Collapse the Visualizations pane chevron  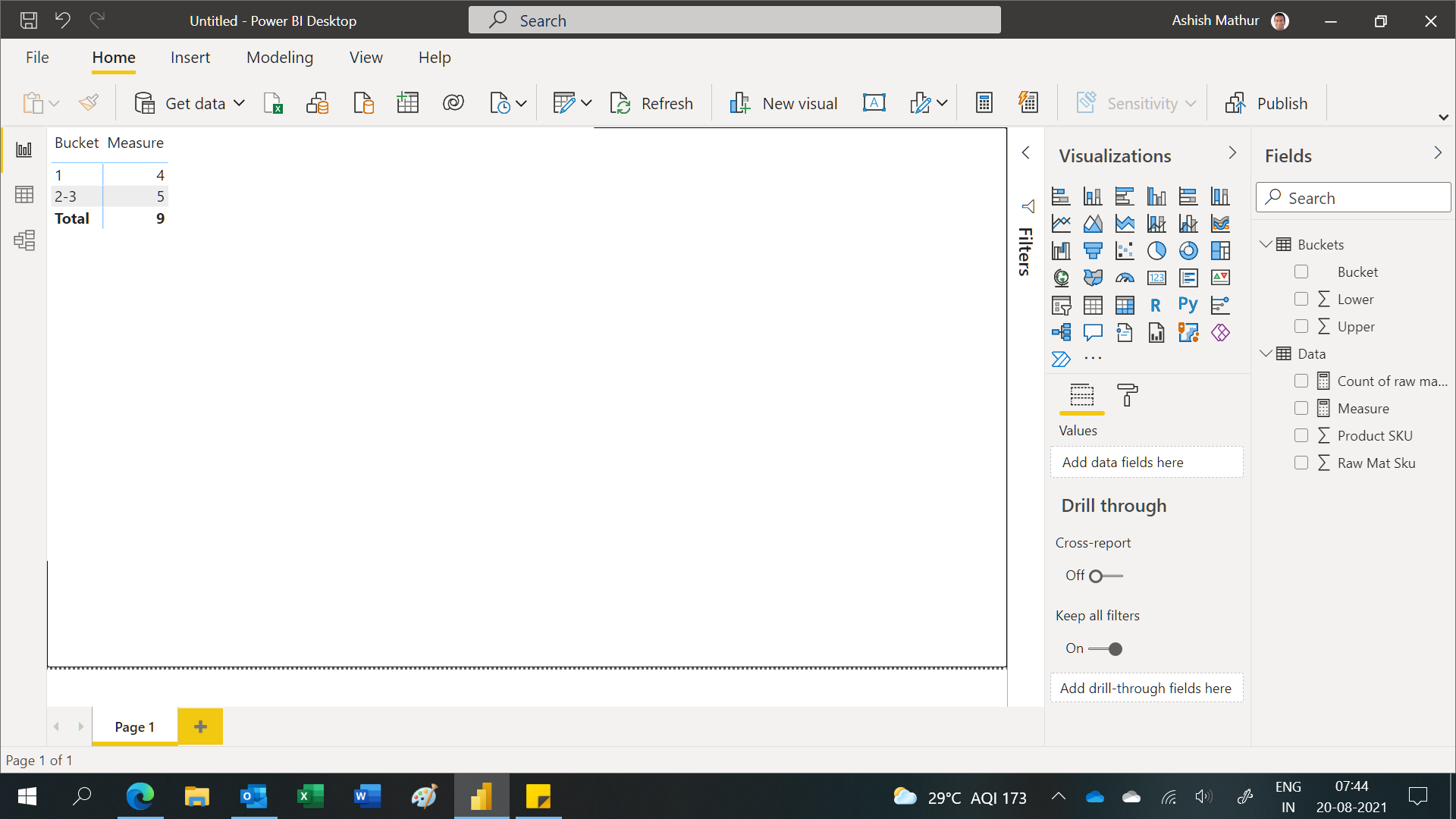[x=1232, y=153]
